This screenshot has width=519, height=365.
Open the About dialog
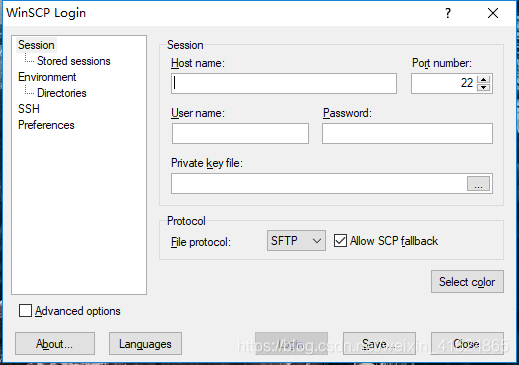point(55,344)
